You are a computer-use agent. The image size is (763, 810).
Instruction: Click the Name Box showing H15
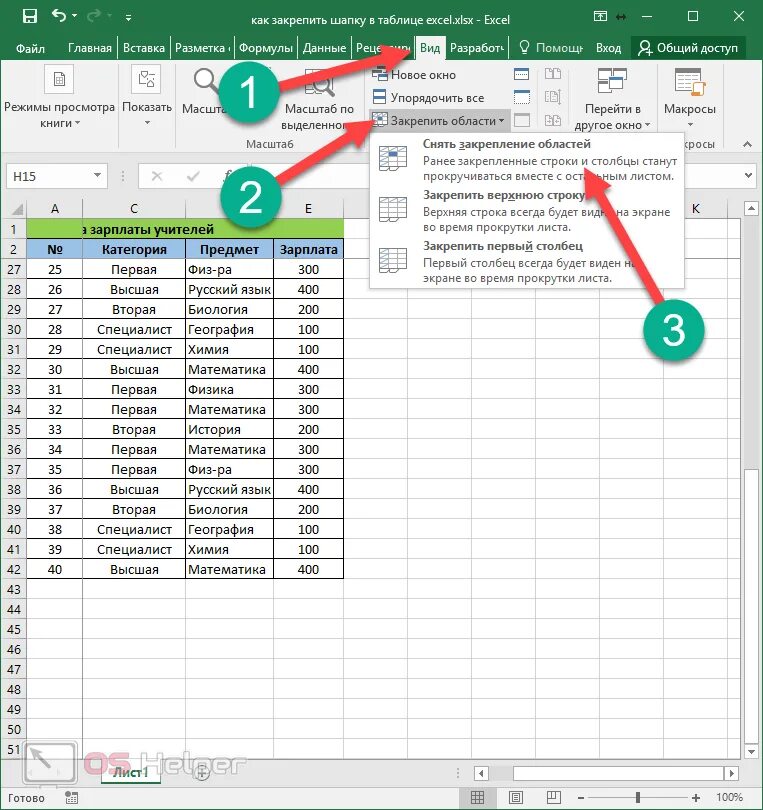[x=49, y=177]
